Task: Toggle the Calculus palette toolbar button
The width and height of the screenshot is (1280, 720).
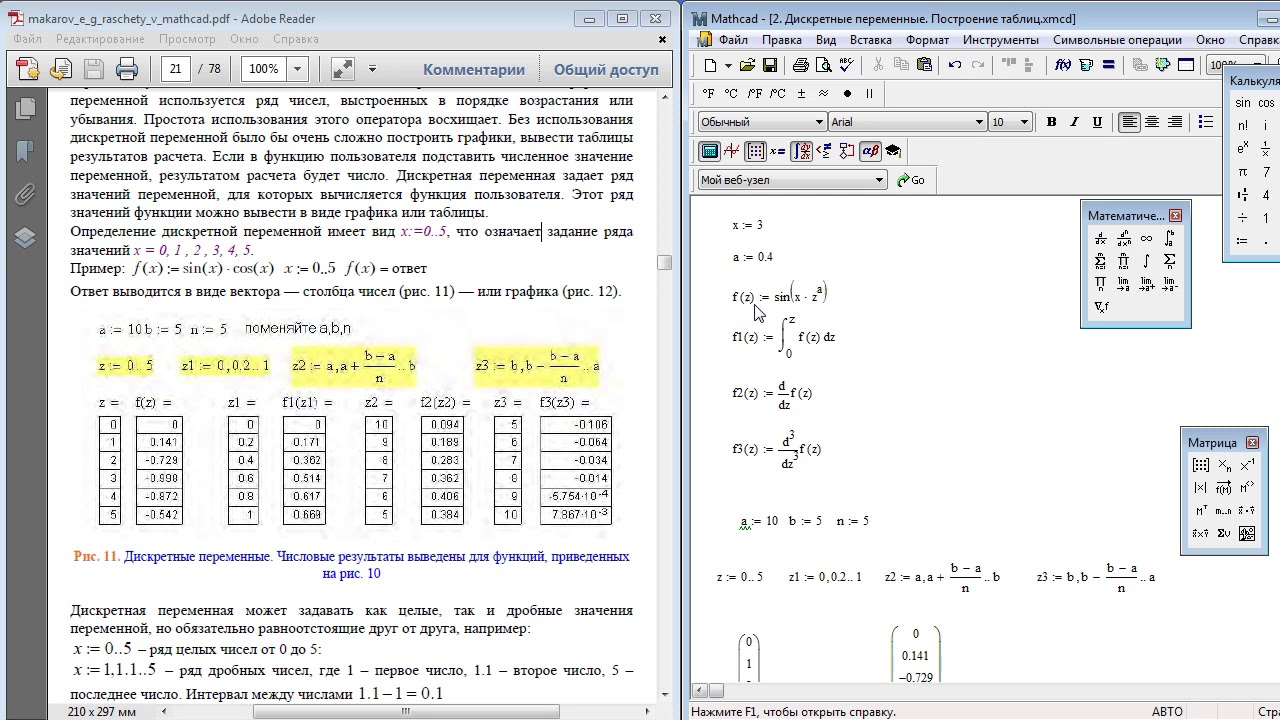Action: [801, 151]
